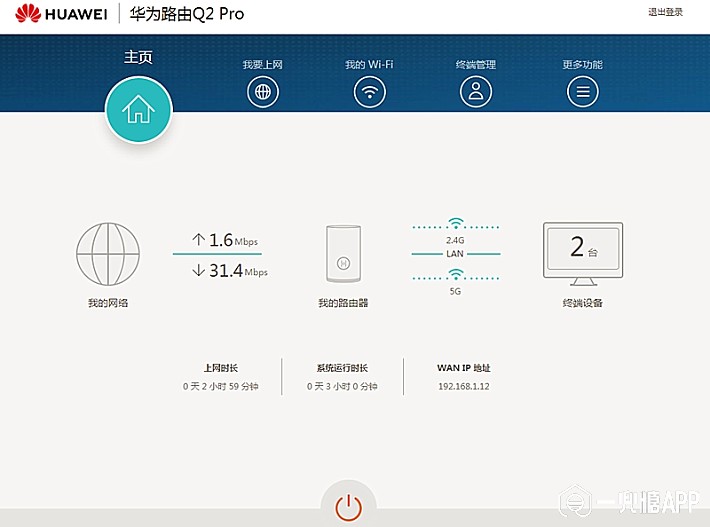710x527 pixels.
Task: Click the WAN IP address 192.168.1.12
Action: 463,386
